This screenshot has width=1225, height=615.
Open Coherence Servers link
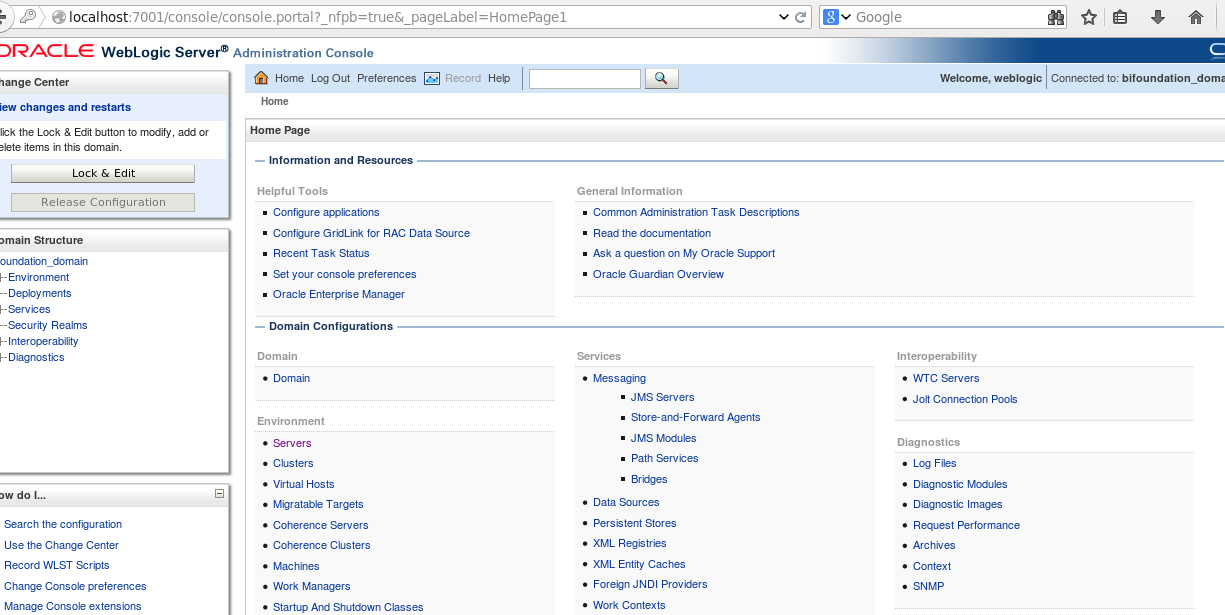(321, 525)
